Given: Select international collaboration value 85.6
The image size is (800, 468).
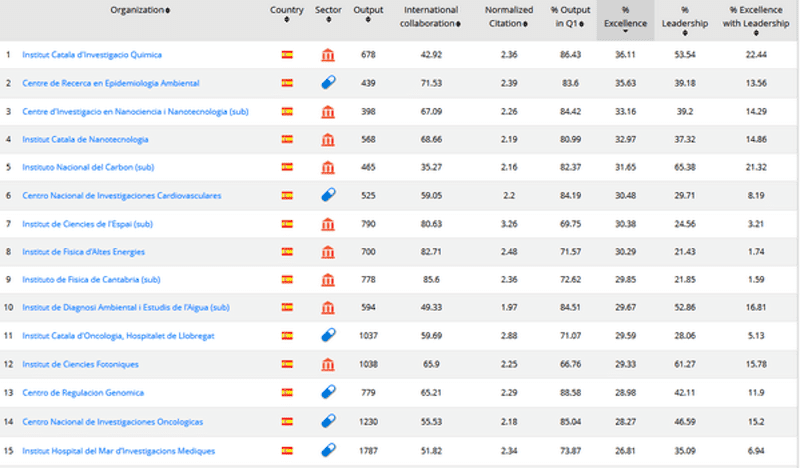Looking at the screenshot, I should click(431, 280).
